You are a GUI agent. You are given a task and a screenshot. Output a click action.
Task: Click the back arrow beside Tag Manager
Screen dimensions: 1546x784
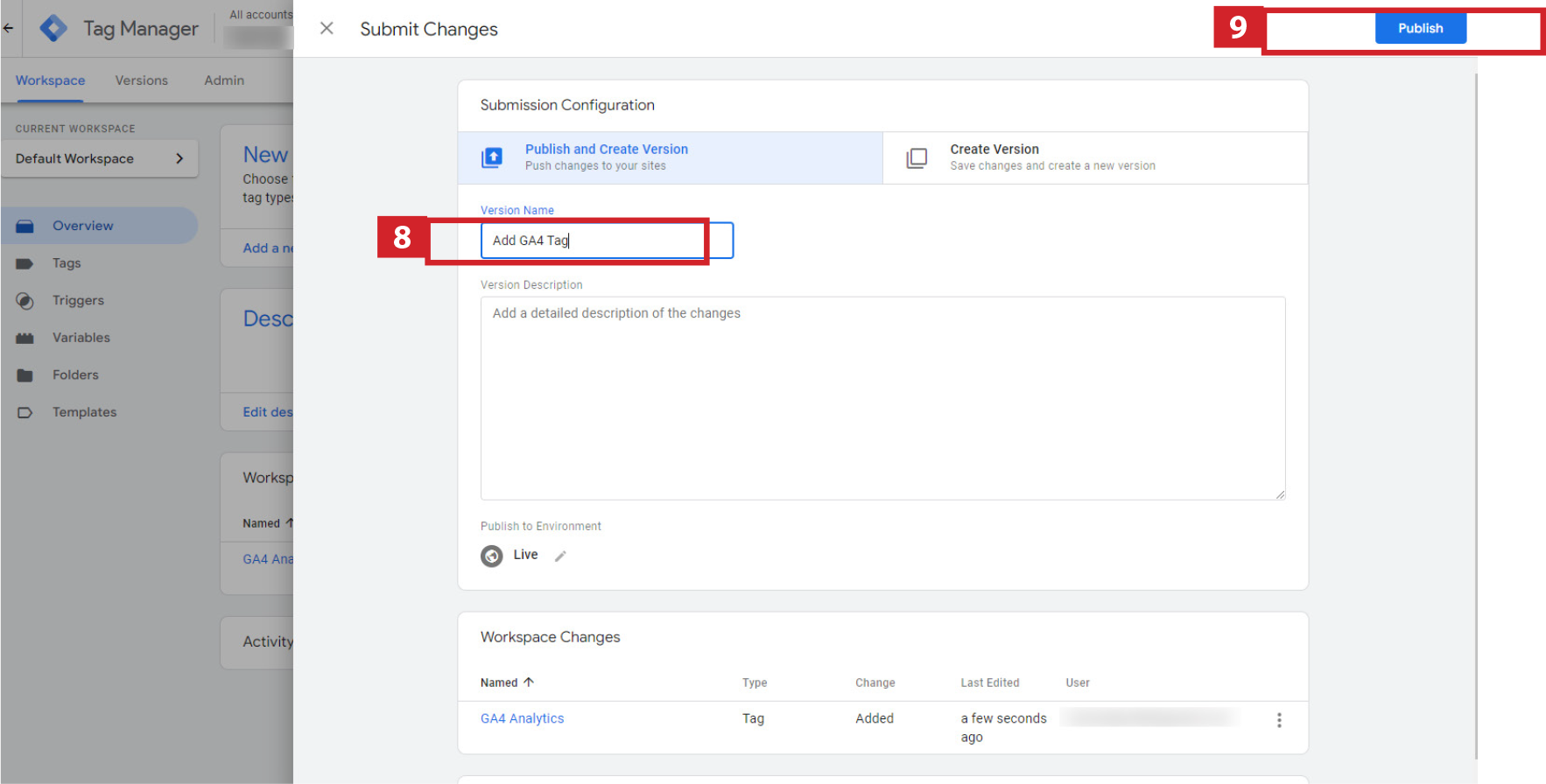[8, 28]
